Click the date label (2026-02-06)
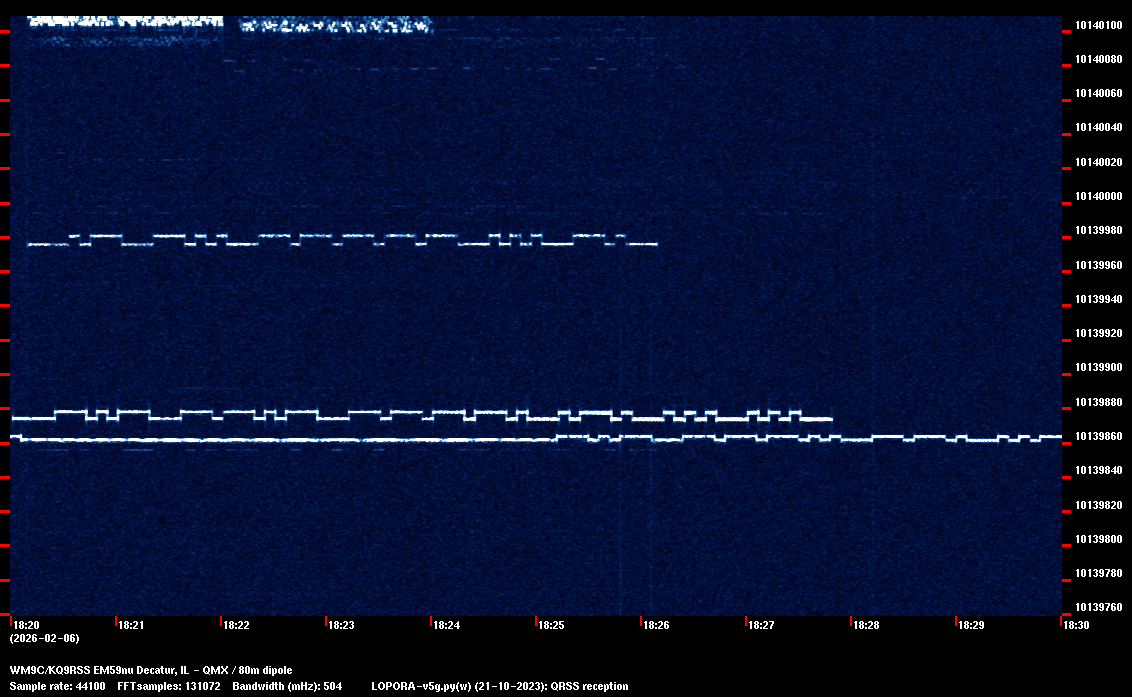The image size is (1132, 697). (x=44, y=638)
